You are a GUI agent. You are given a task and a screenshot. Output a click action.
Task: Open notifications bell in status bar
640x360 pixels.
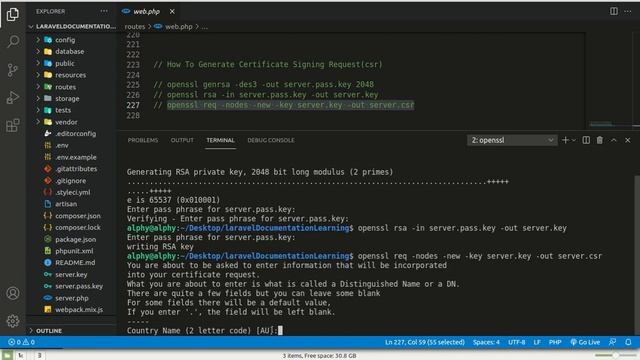pos(628,342)
